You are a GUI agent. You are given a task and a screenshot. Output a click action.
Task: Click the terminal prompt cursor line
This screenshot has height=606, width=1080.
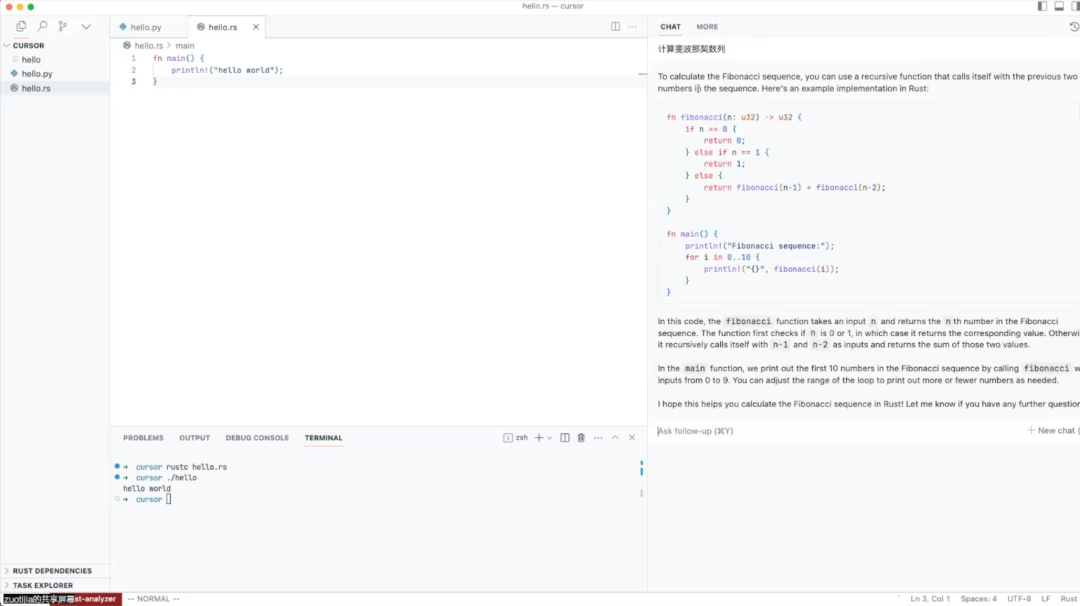[x=147, y=499]
